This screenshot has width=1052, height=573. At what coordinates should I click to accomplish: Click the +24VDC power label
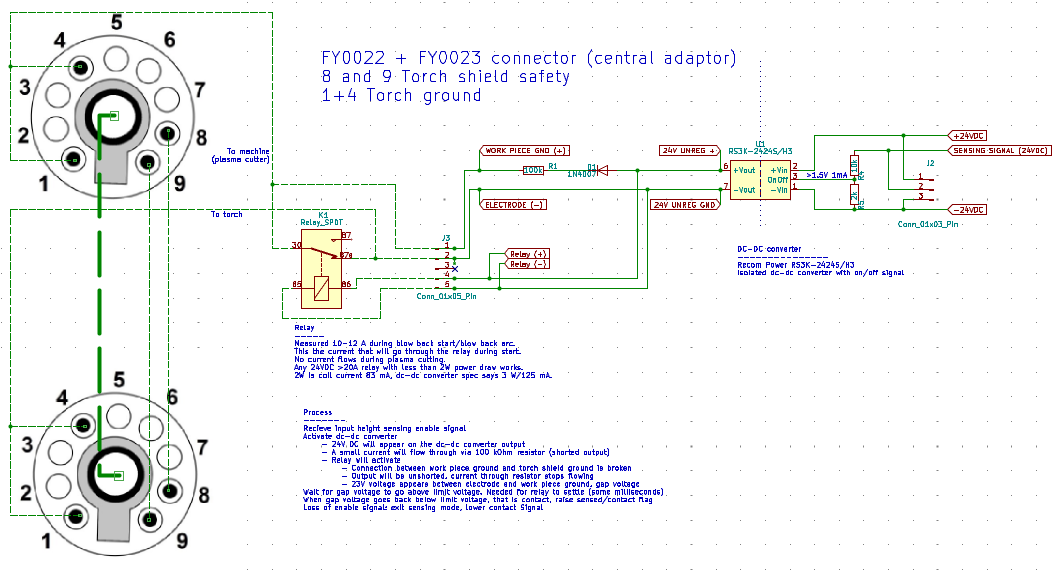[x=967, y=135]
